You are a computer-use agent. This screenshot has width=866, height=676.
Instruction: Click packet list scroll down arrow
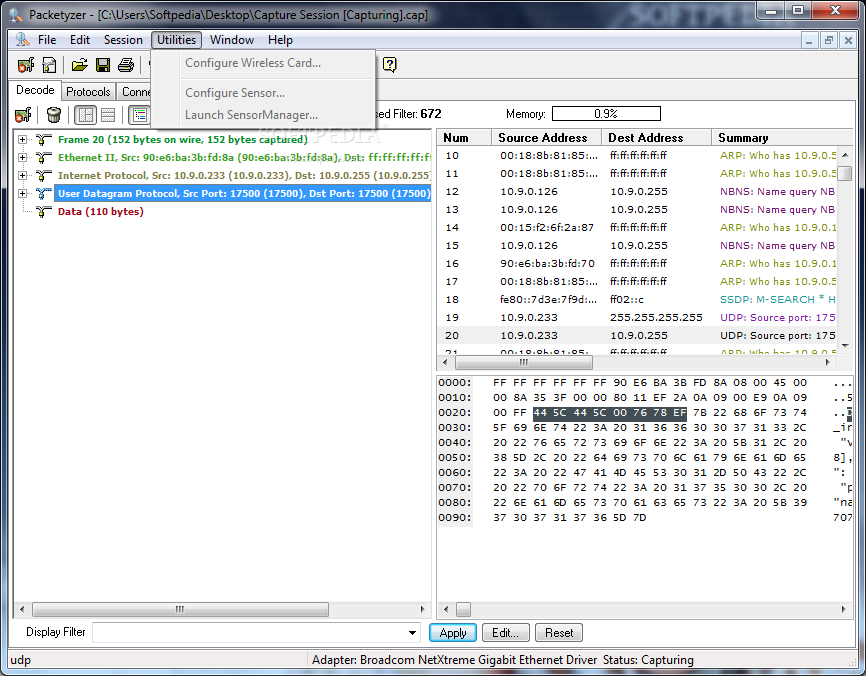pos(845,346)
